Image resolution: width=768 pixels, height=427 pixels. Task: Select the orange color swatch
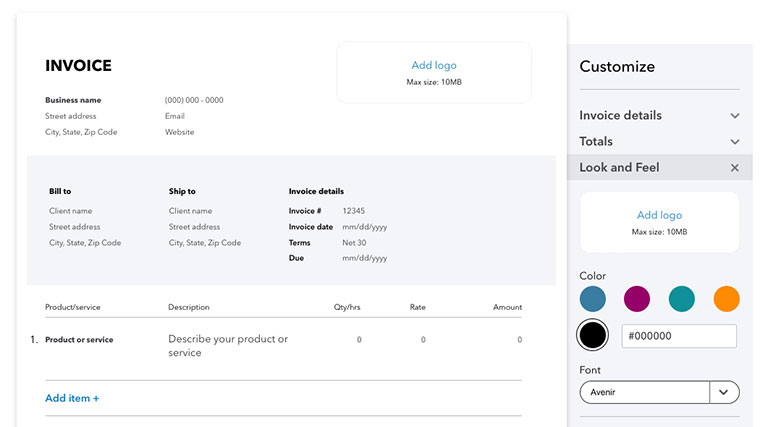pos(726,298)
